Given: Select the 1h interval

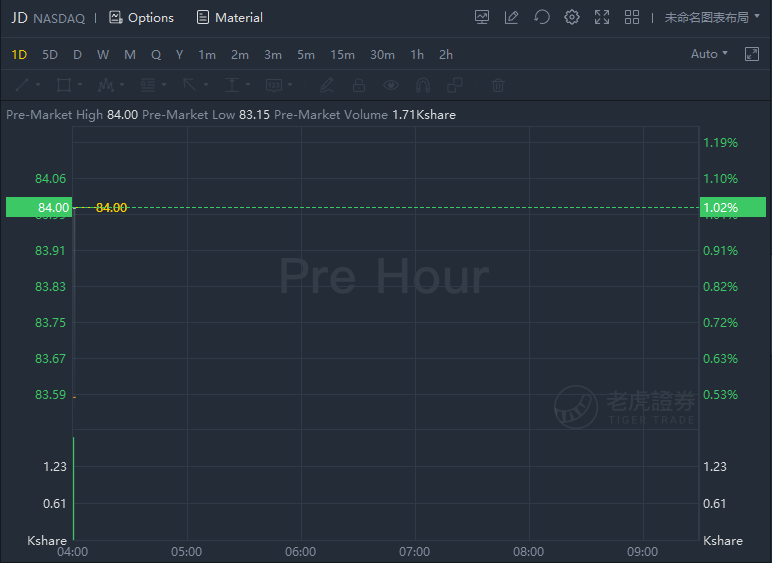Looking at the screenshot, I should coord(417,55).
